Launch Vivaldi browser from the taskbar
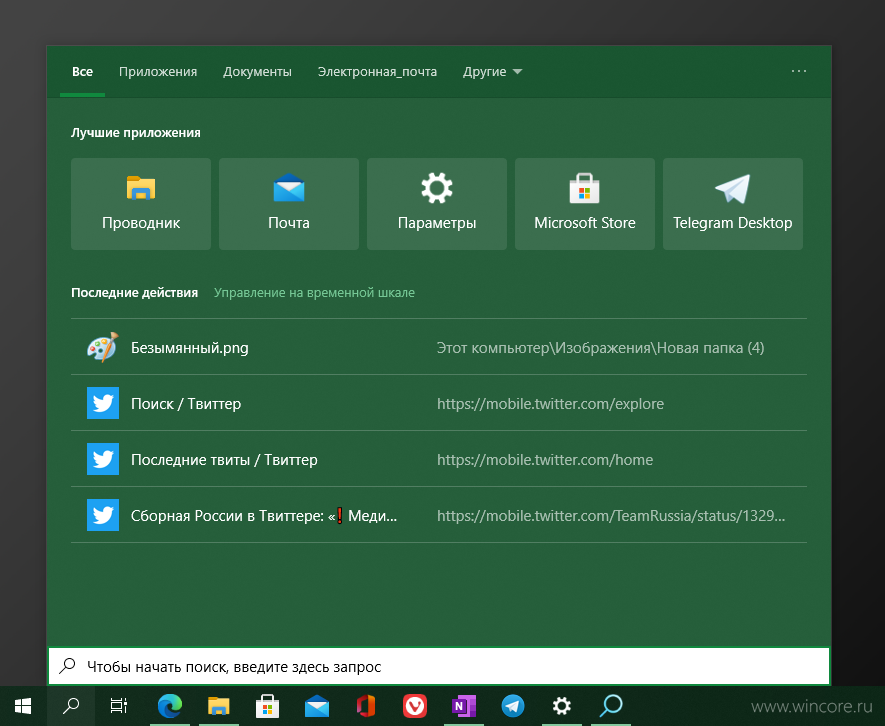This screenshot has width=885, height=726. coord(415,706)
